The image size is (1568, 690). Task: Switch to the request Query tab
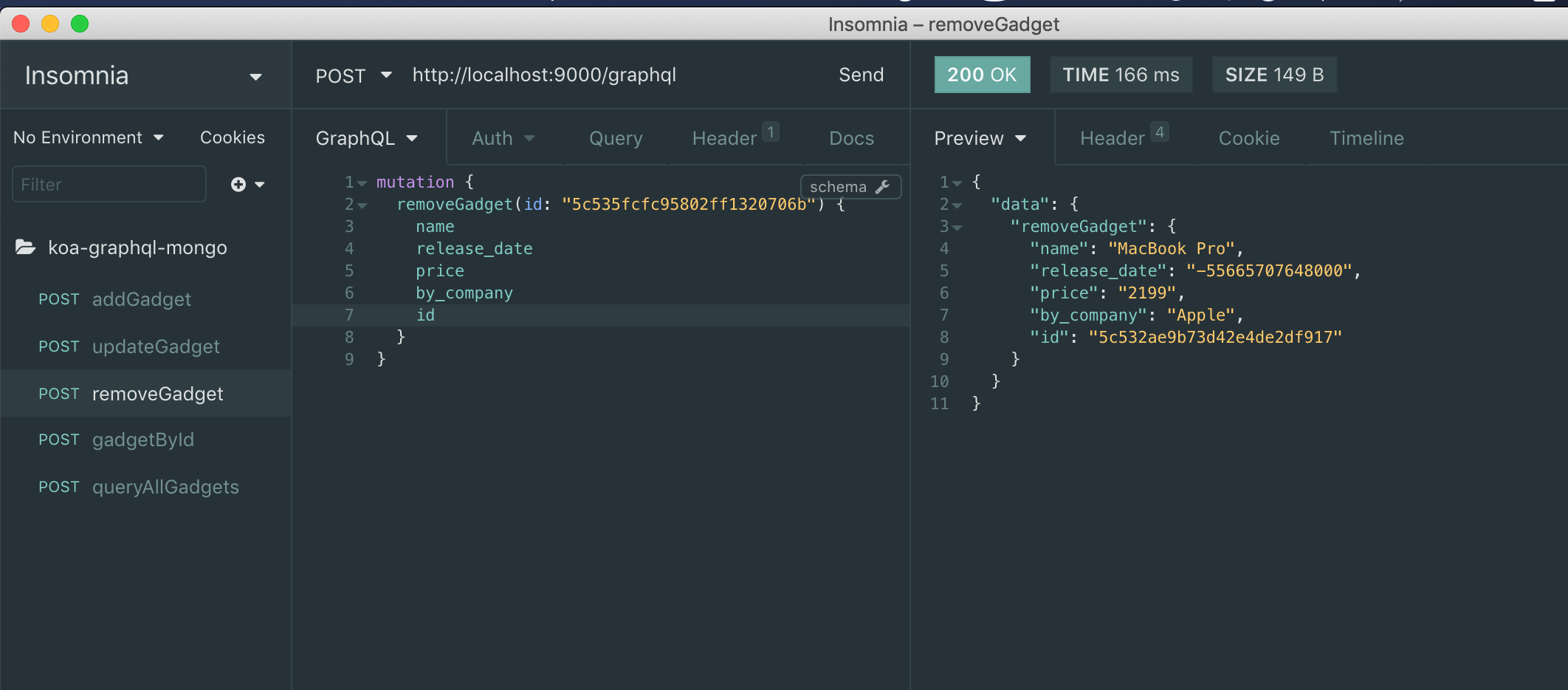tap(616, 138)
